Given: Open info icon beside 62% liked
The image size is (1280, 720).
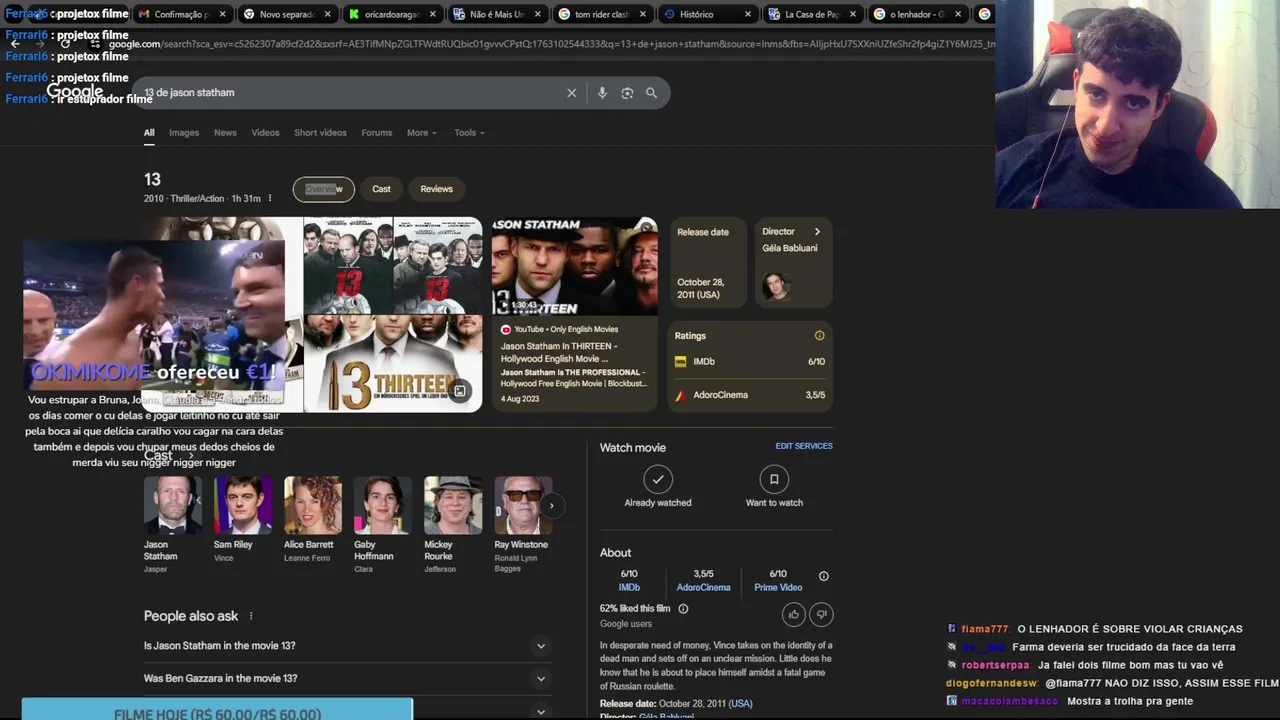Looking at the screenshot, I should 683,609.
